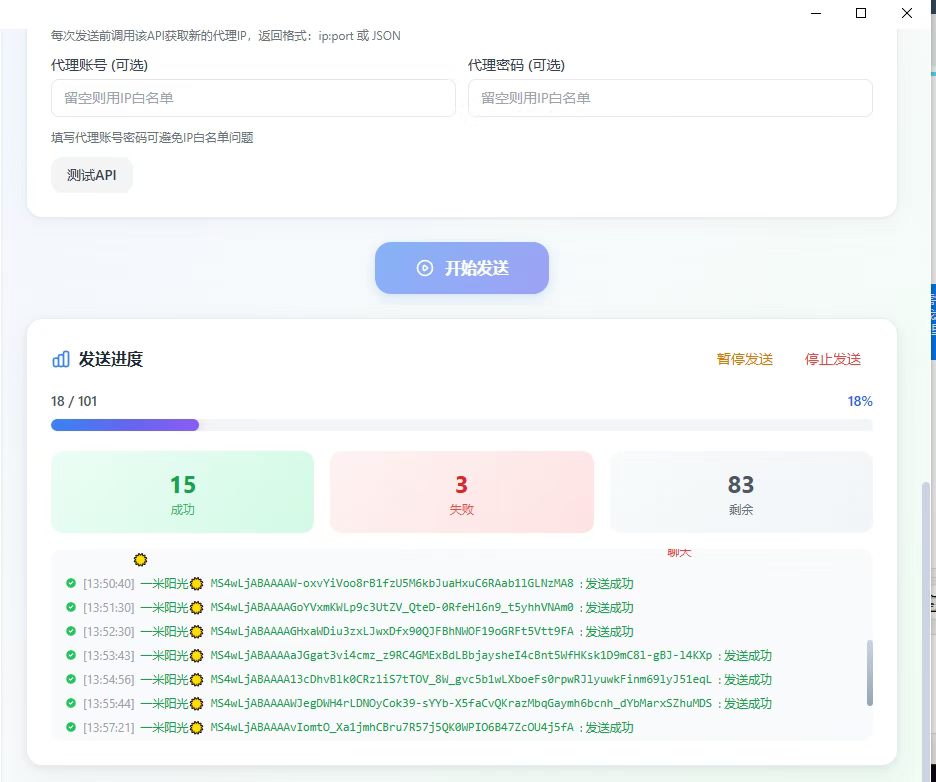Click sun emoji in the 13:54:56 log row
The image size is (936, 782).
[196, 680]
